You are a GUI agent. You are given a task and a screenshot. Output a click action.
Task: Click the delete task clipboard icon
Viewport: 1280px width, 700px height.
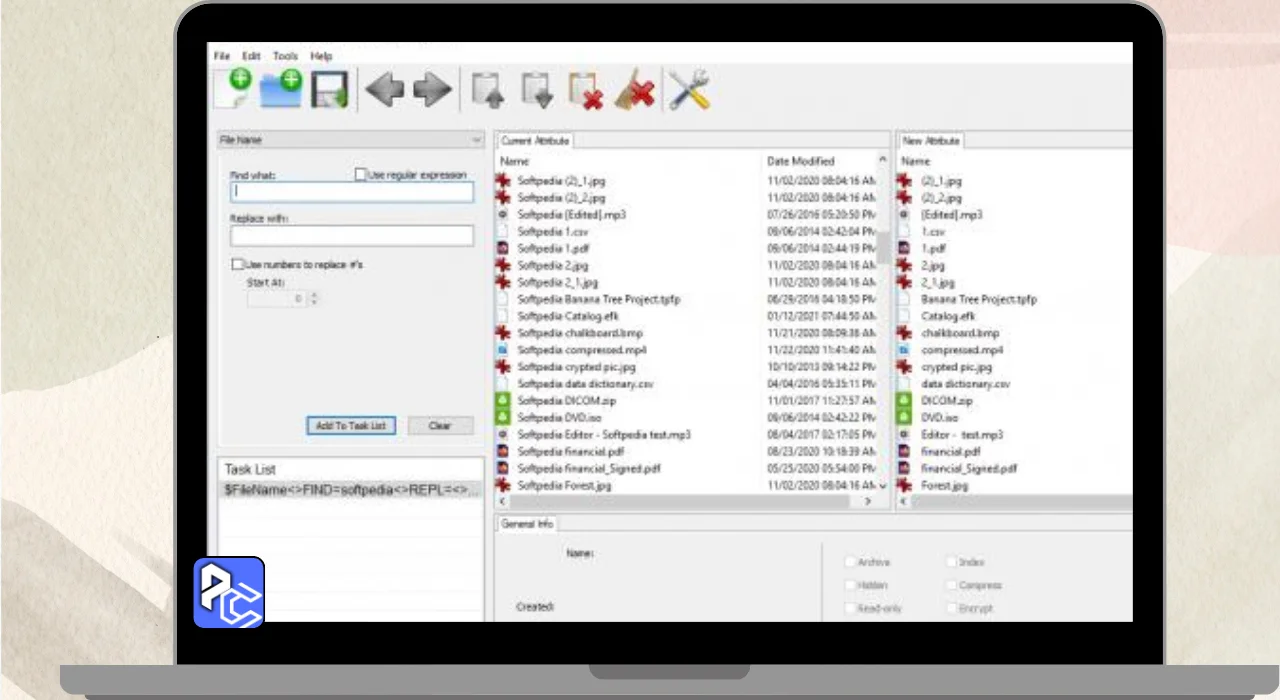[x=585, y=90]
